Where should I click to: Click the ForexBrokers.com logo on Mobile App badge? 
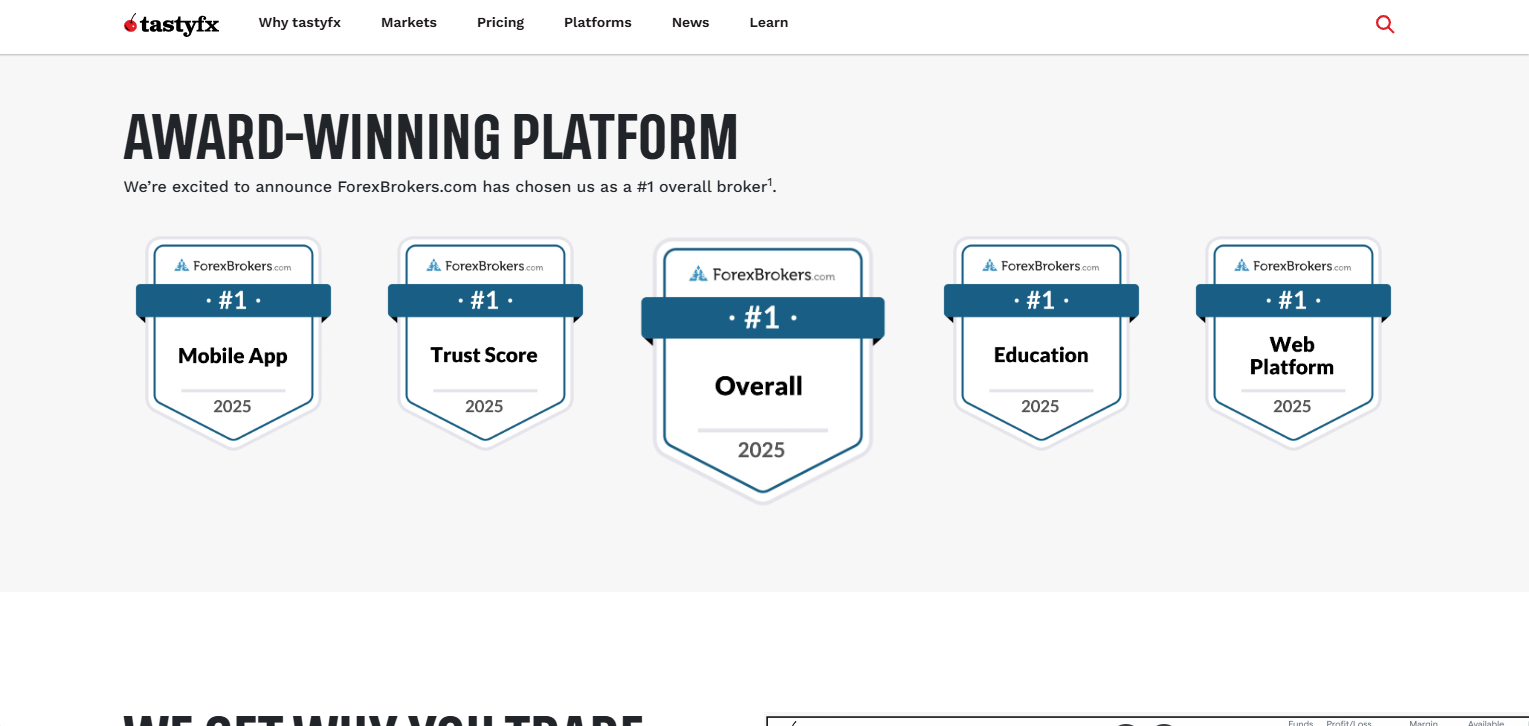pos(233,265)
